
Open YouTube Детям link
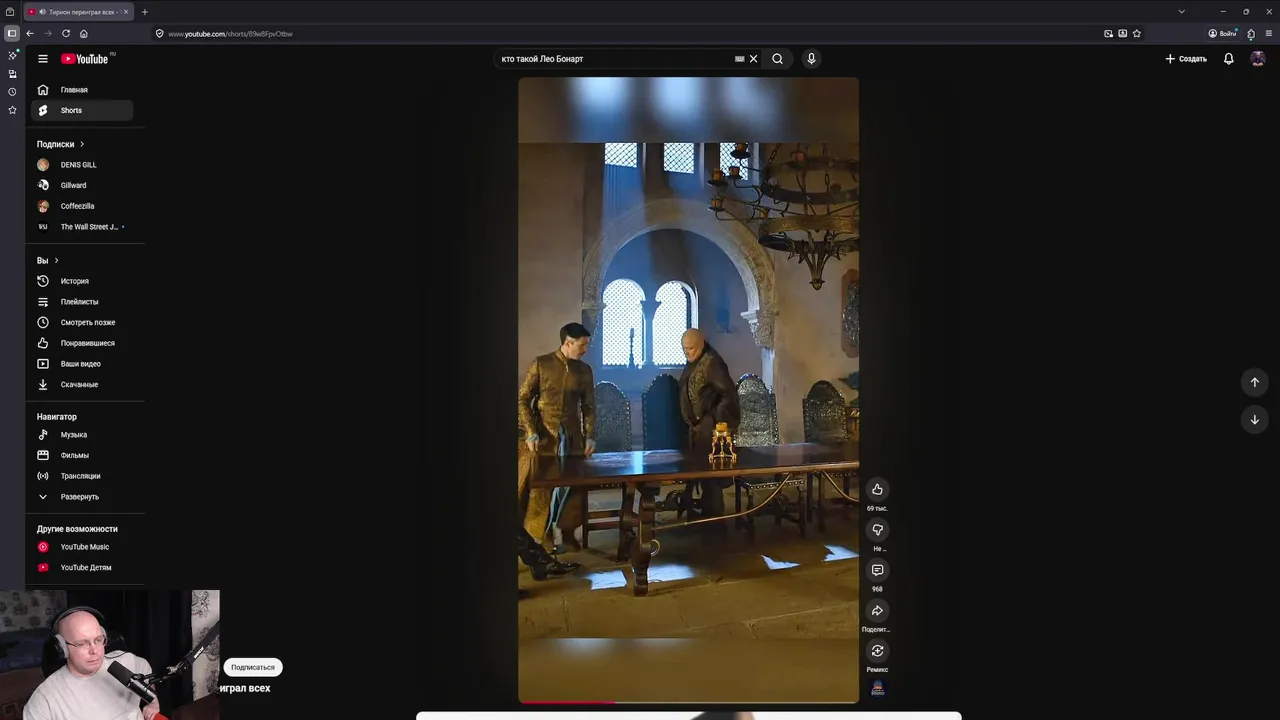coord(80,568)
